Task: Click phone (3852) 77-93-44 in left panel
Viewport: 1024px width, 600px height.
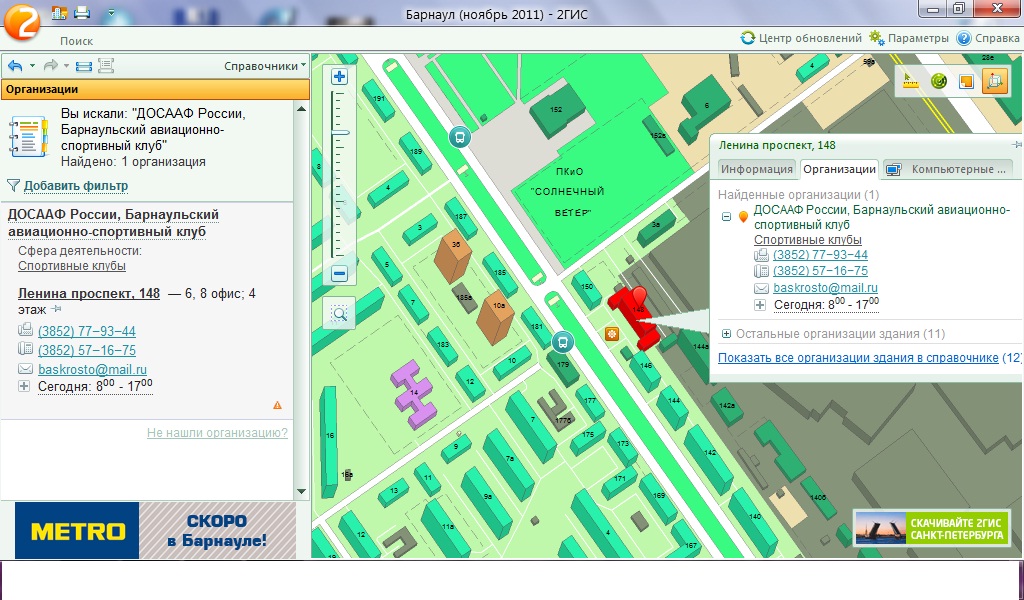Action: coord(87,331)
